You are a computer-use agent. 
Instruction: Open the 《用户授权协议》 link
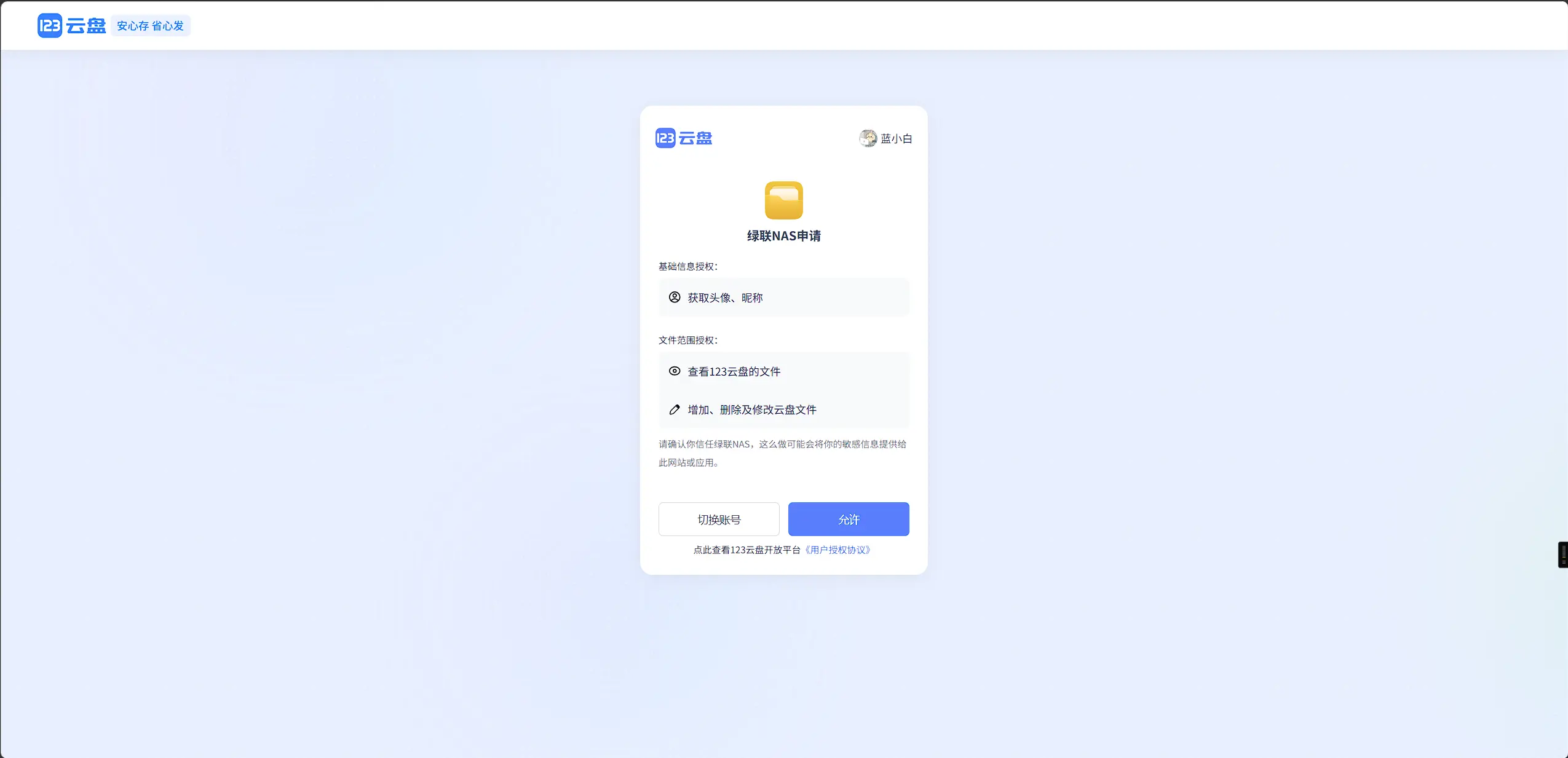point(837,550)
